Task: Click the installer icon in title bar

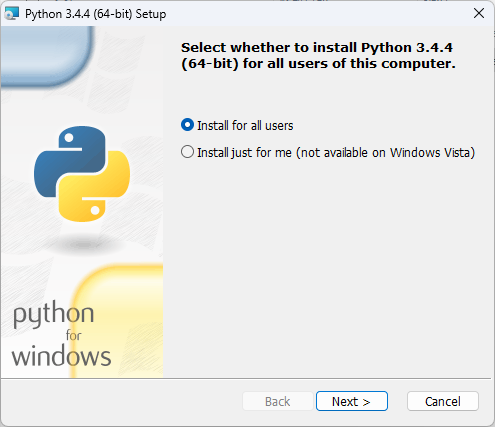Action: click(x=12, y=13)
